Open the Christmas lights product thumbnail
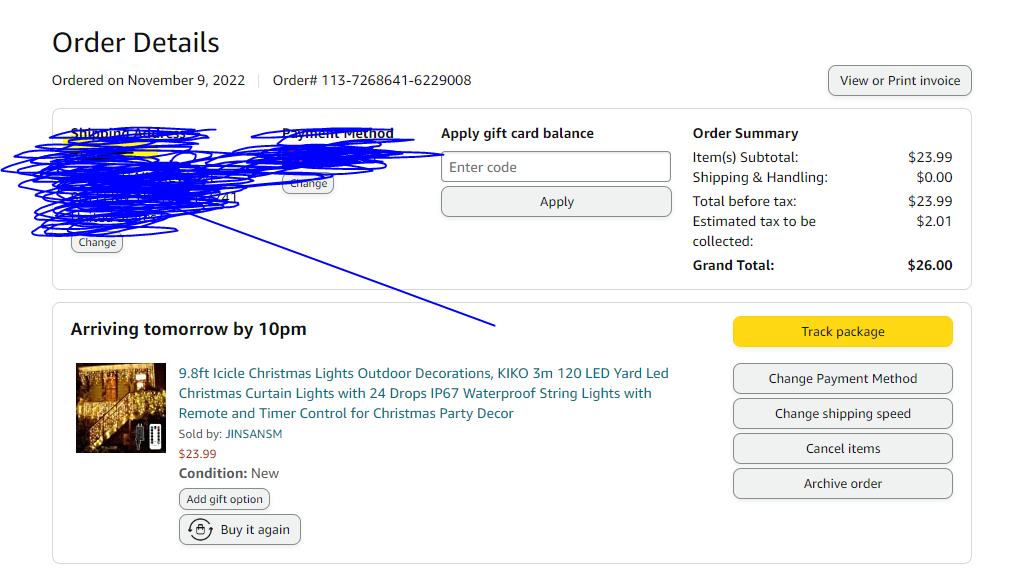Screen dimensions: 1023x586 coord(121,408)
